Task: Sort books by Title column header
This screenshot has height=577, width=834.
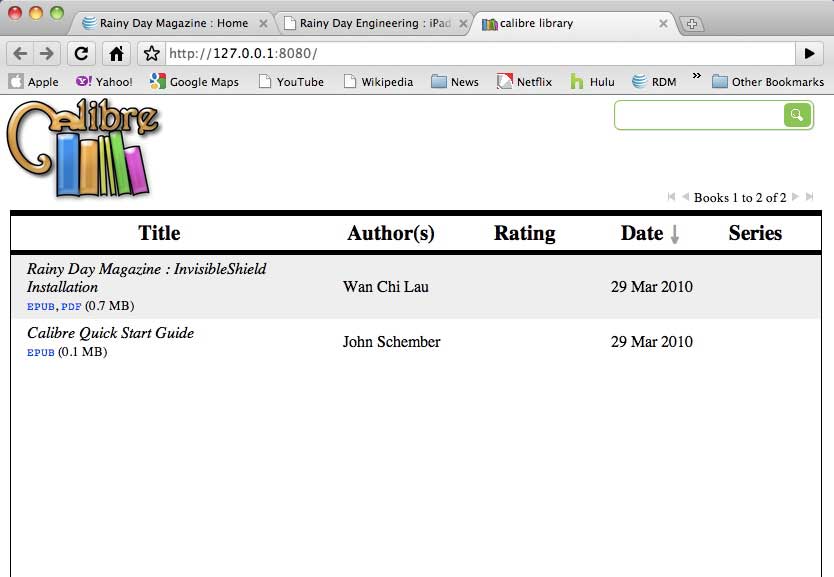Action: 159,233
